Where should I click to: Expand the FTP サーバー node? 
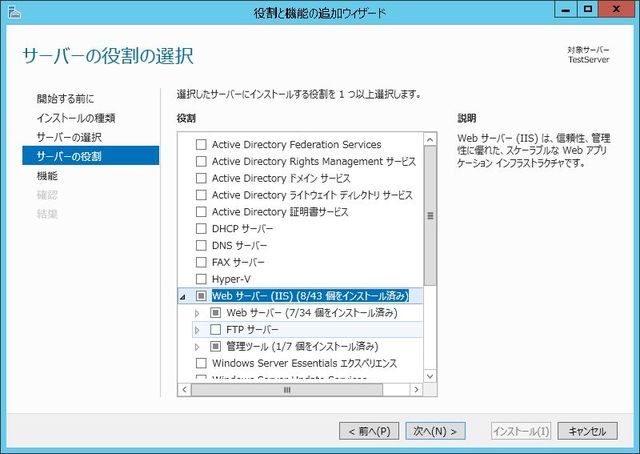click(x=197, y=330)
